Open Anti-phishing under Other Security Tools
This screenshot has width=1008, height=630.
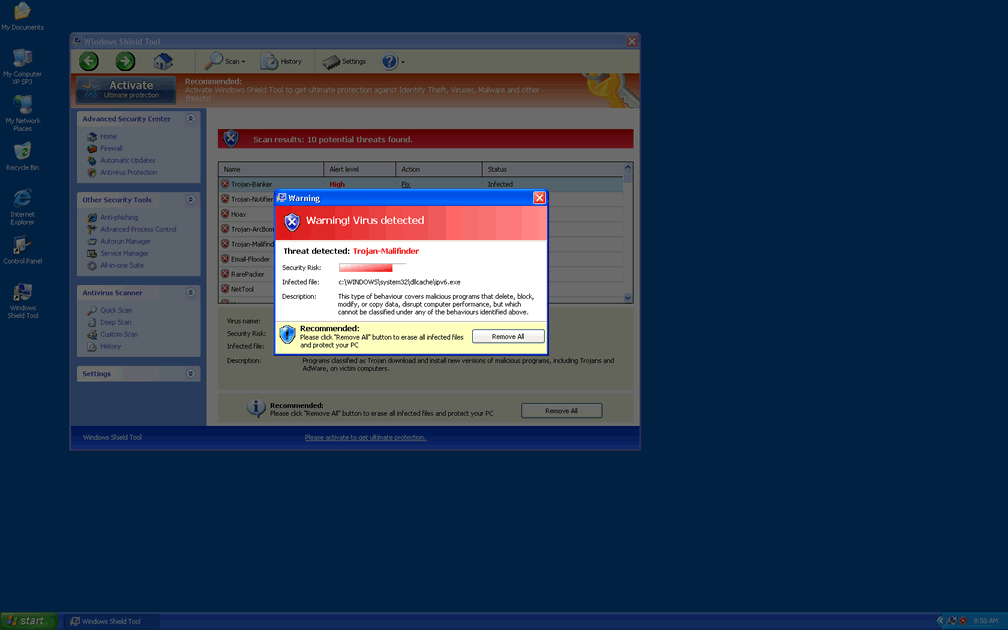pyautogui.click(x=119, y=217)
